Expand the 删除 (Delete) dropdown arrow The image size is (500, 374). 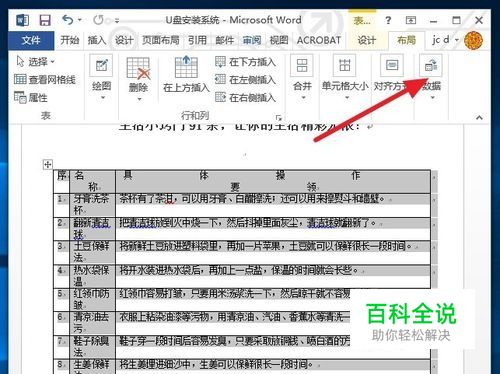pyautogui.click(x=139, y=99)
